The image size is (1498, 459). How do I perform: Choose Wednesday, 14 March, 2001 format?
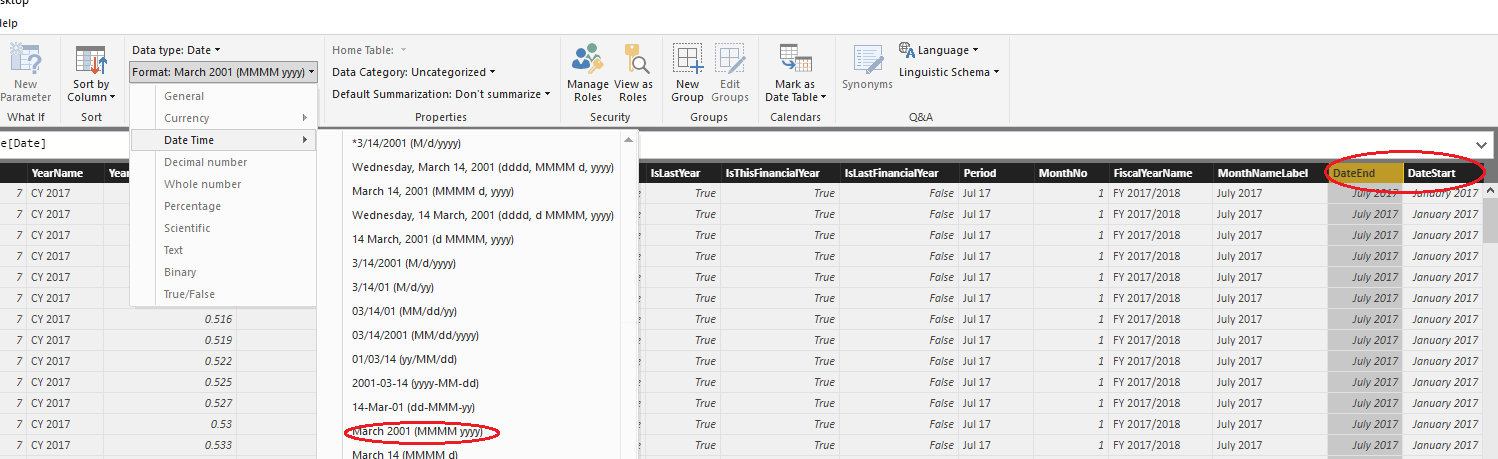[483, 215]
